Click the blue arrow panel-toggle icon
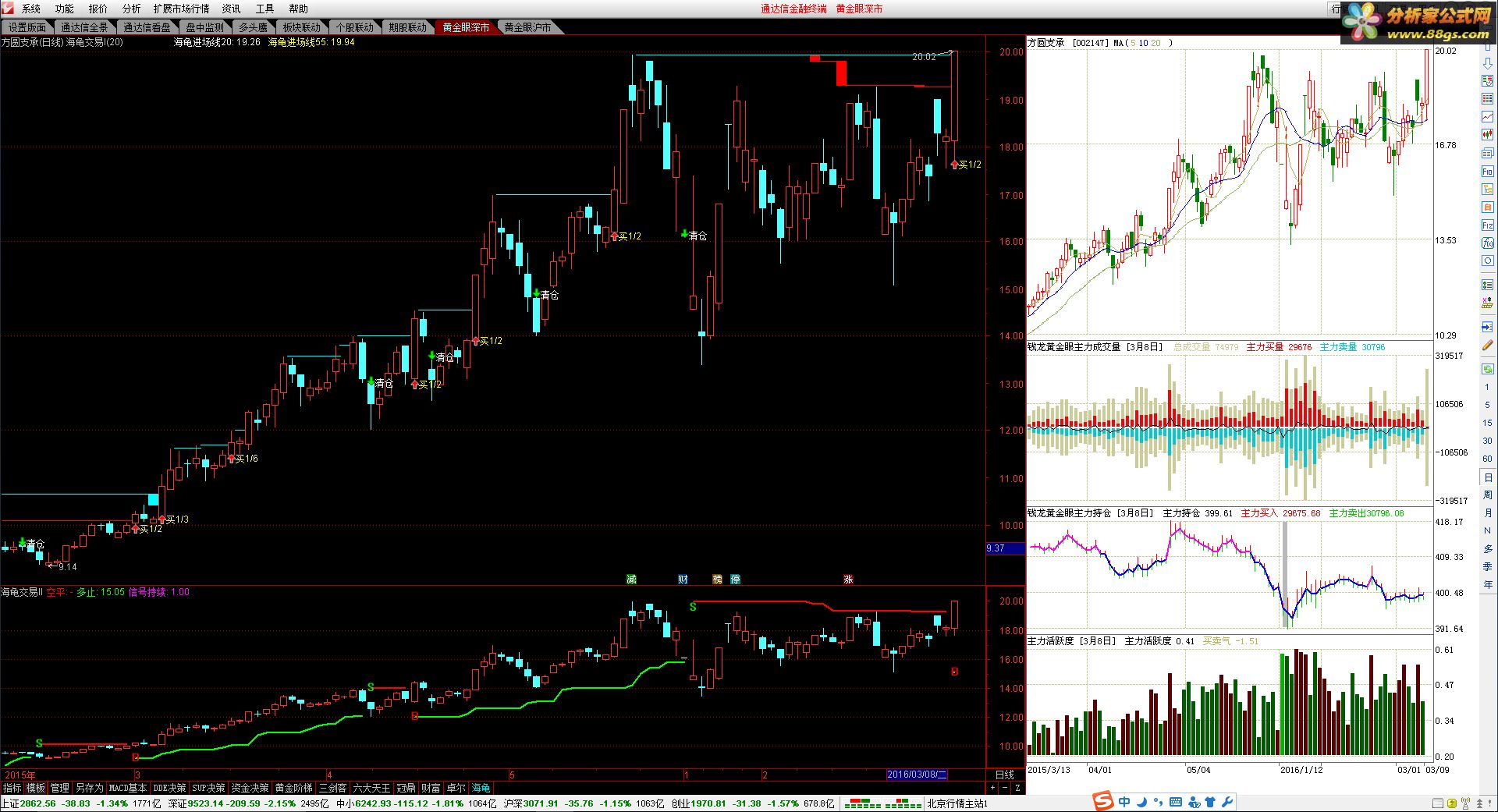Screen dimensions: 1498x812 coord(1488,327)
